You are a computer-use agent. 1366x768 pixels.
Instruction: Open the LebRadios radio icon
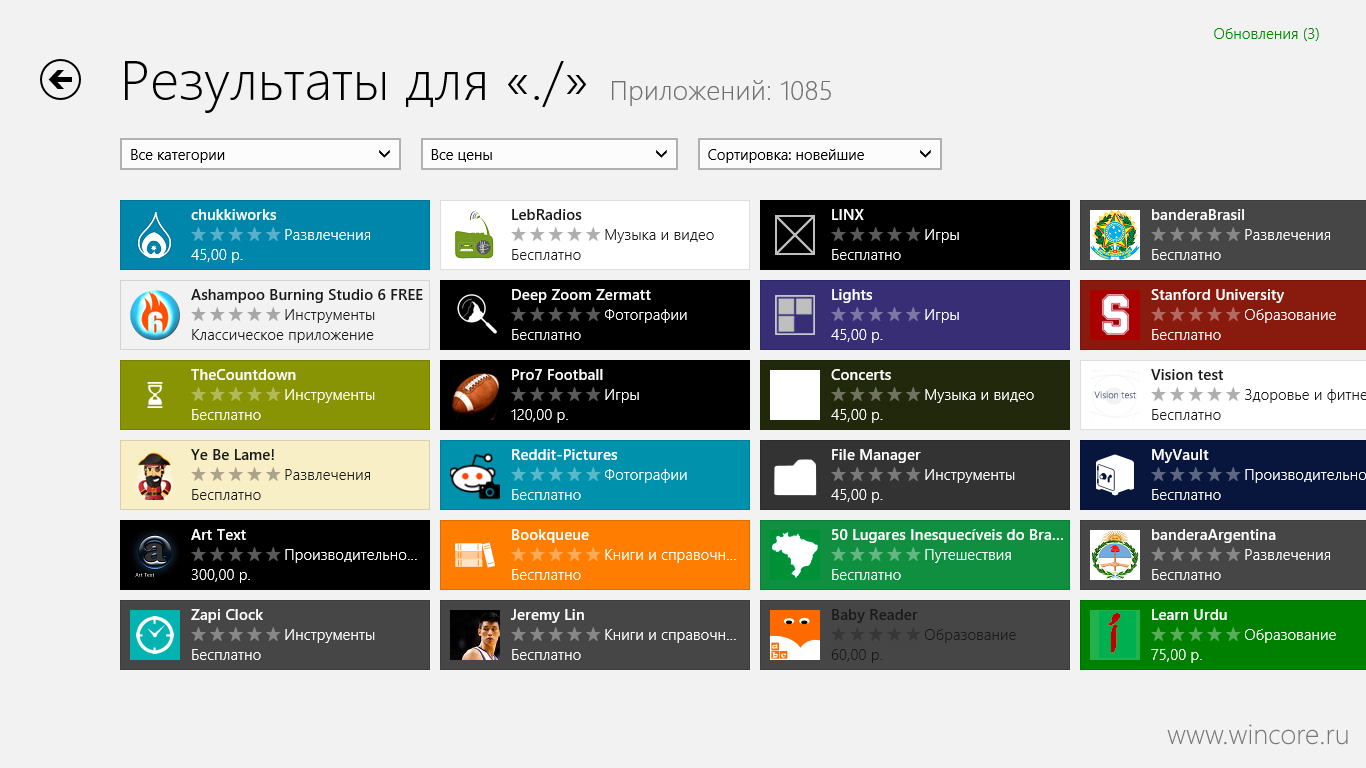(475, 235)
